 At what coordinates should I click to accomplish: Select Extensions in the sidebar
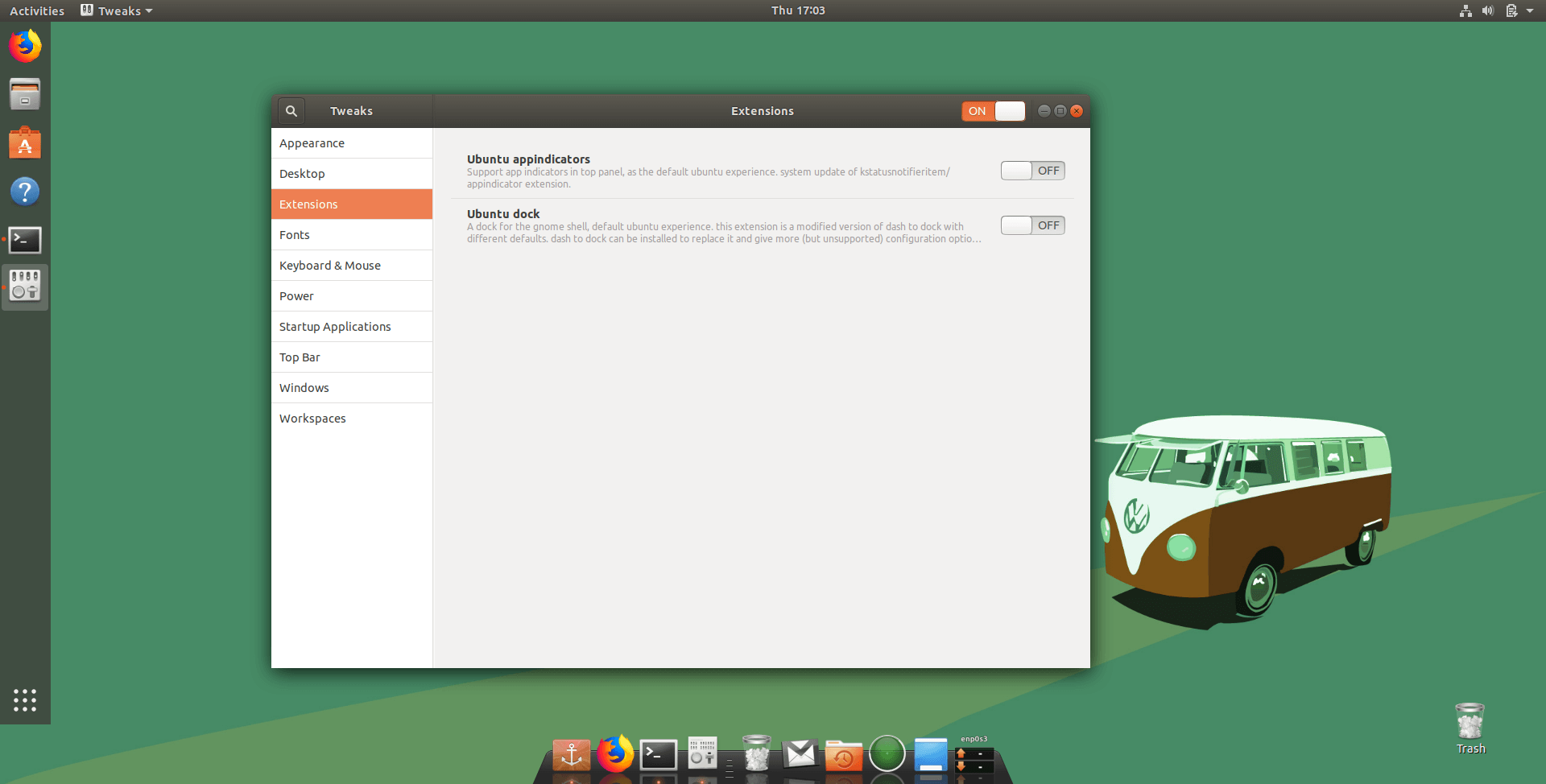click(x=352, y=204)
